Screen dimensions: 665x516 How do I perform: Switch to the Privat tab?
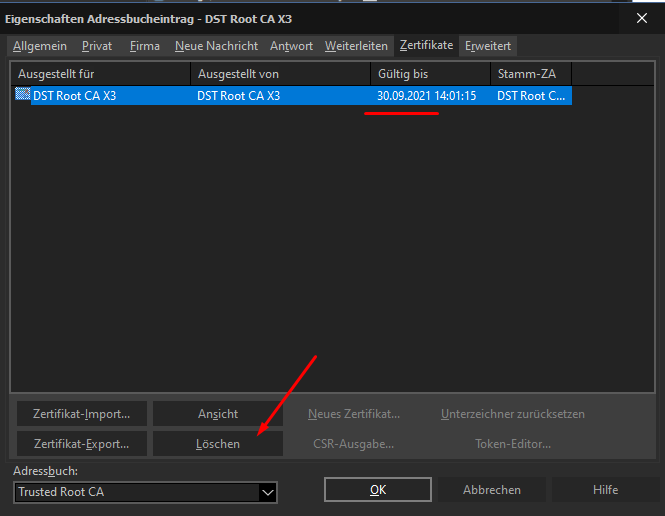point(97,46)
